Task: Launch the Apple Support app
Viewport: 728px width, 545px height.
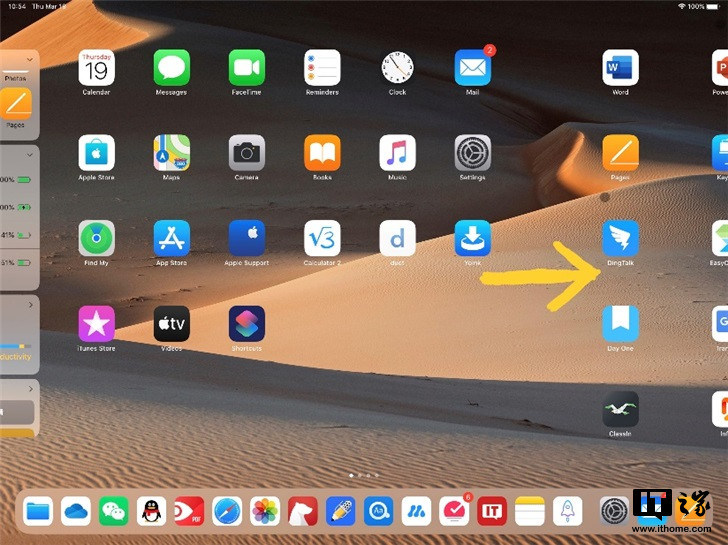Action: (247, 238)
